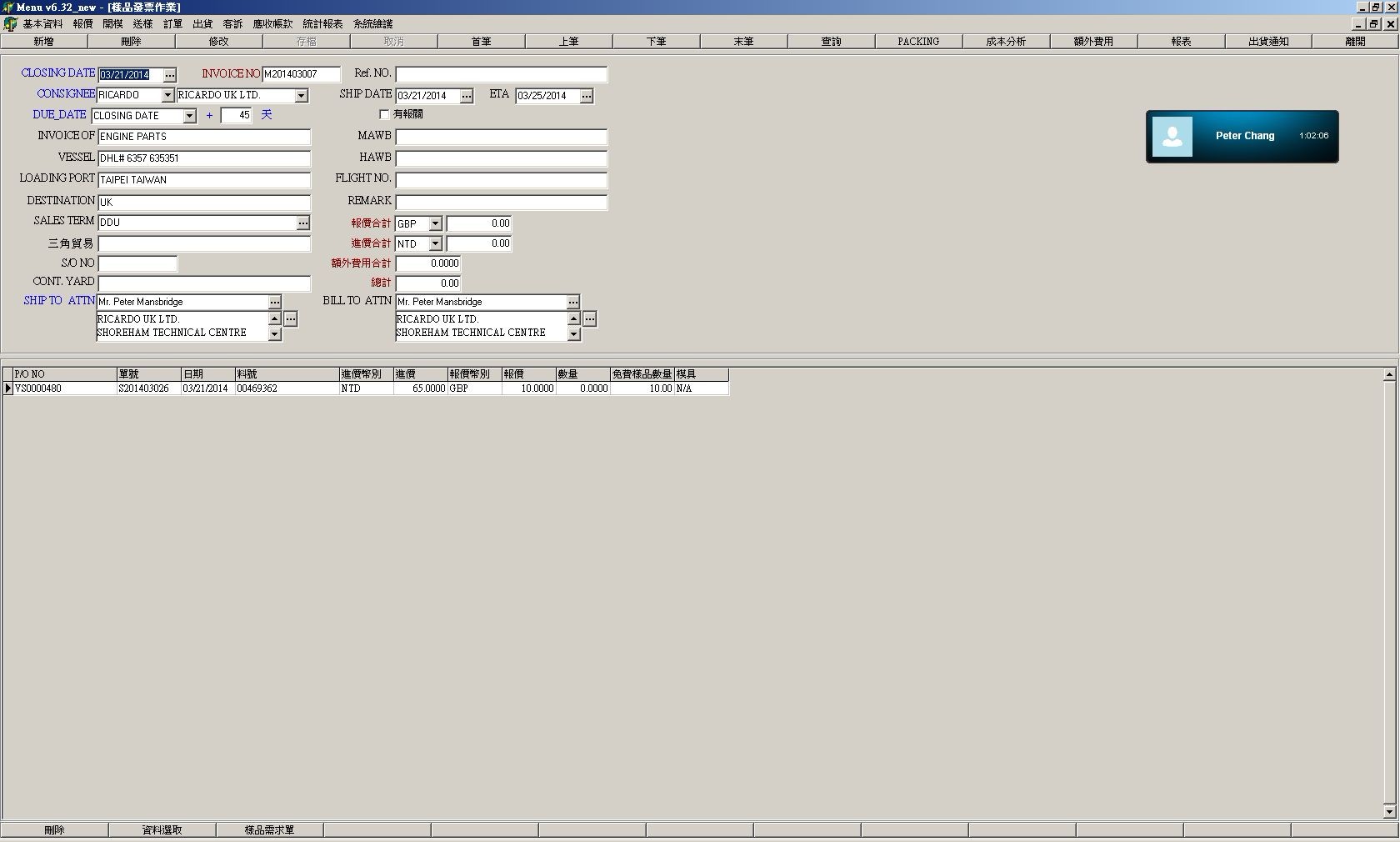Open BILL TO ATTN contact lookup button
1400x842 pixels.
[573, 302]
